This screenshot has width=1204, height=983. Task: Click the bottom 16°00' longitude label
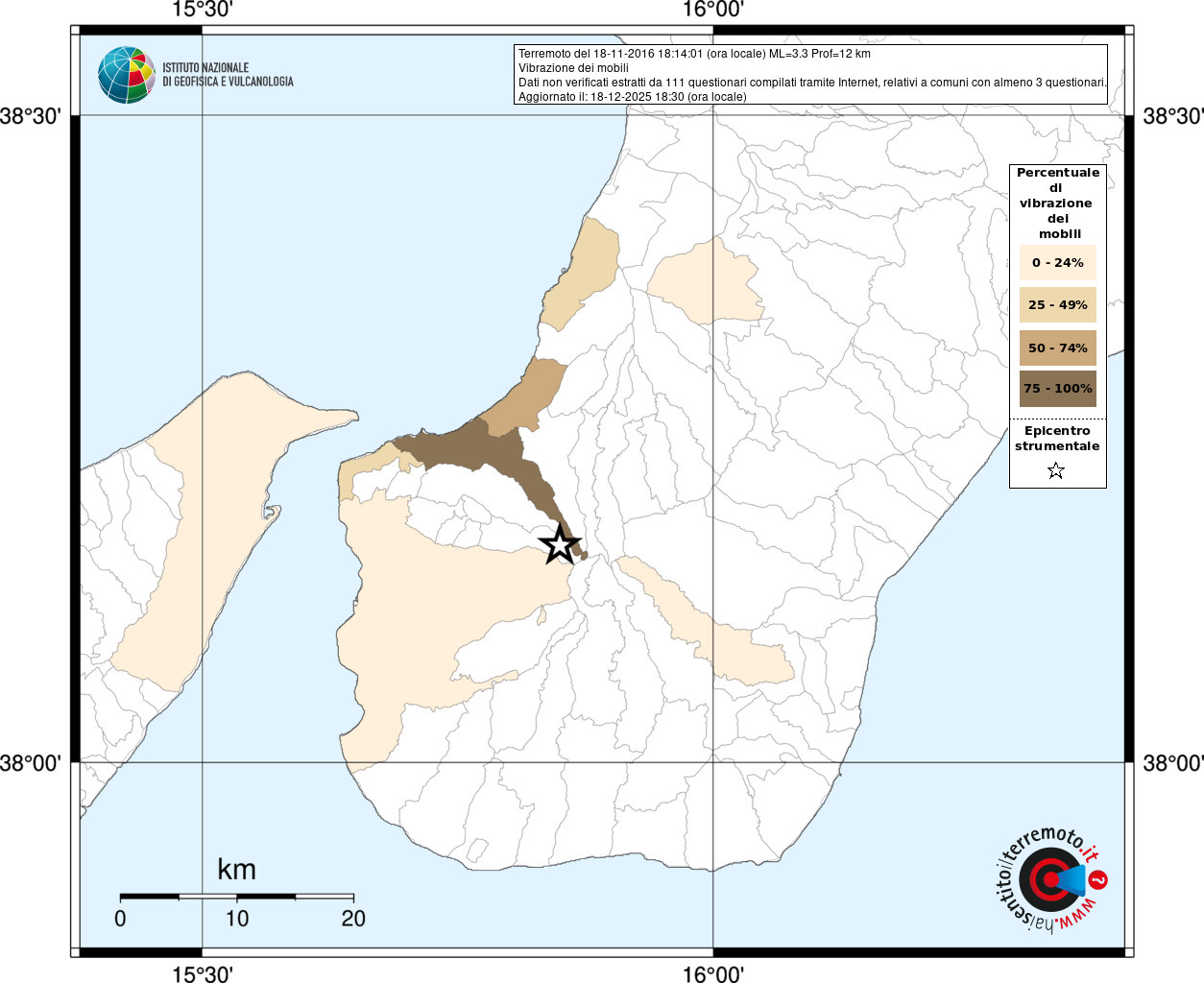(x=713, y=973)
